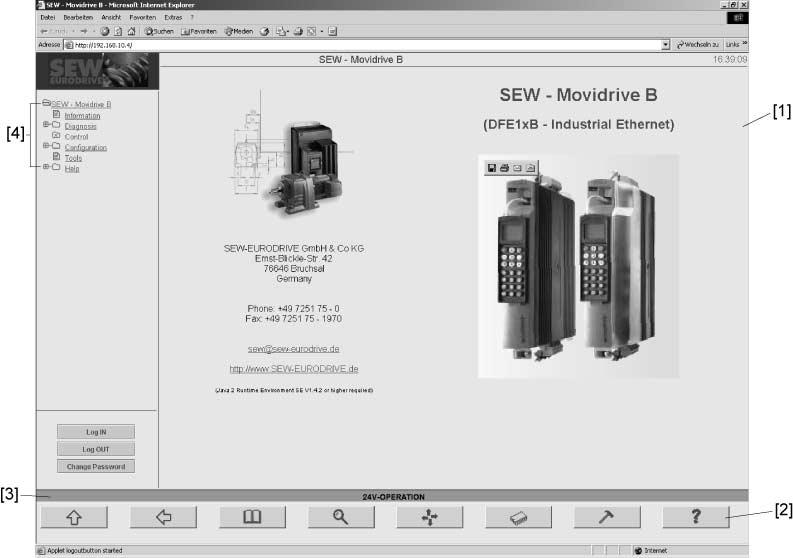Click the 'Applet logoutbutton started' status text
Viewport: 793px width, 558px height.
[x=84, y=550]
